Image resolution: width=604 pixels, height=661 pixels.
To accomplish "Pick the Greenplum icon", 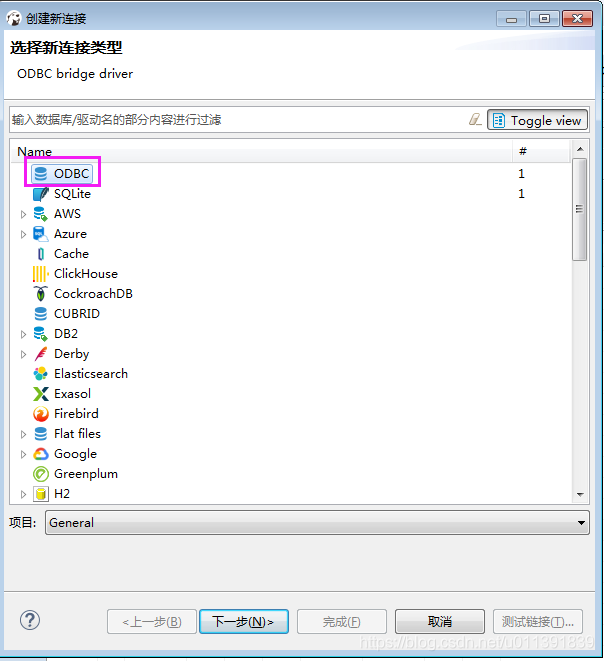I will 40,474.
